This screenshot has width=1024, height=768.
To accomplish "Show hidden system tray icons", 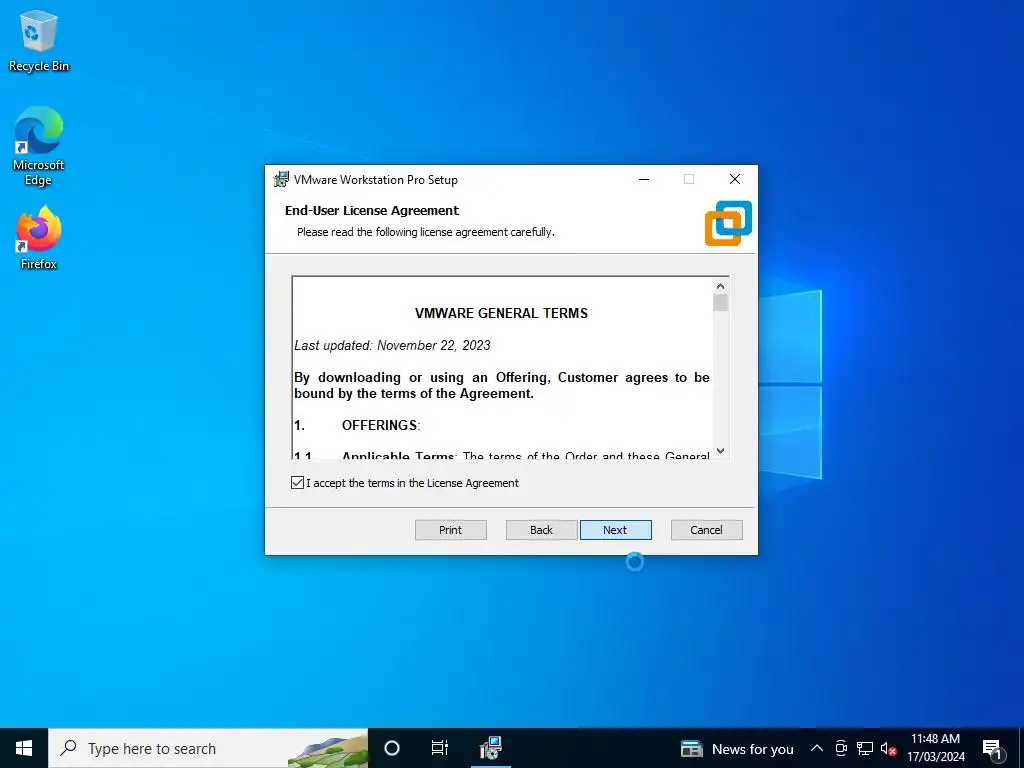I will 816,748.
